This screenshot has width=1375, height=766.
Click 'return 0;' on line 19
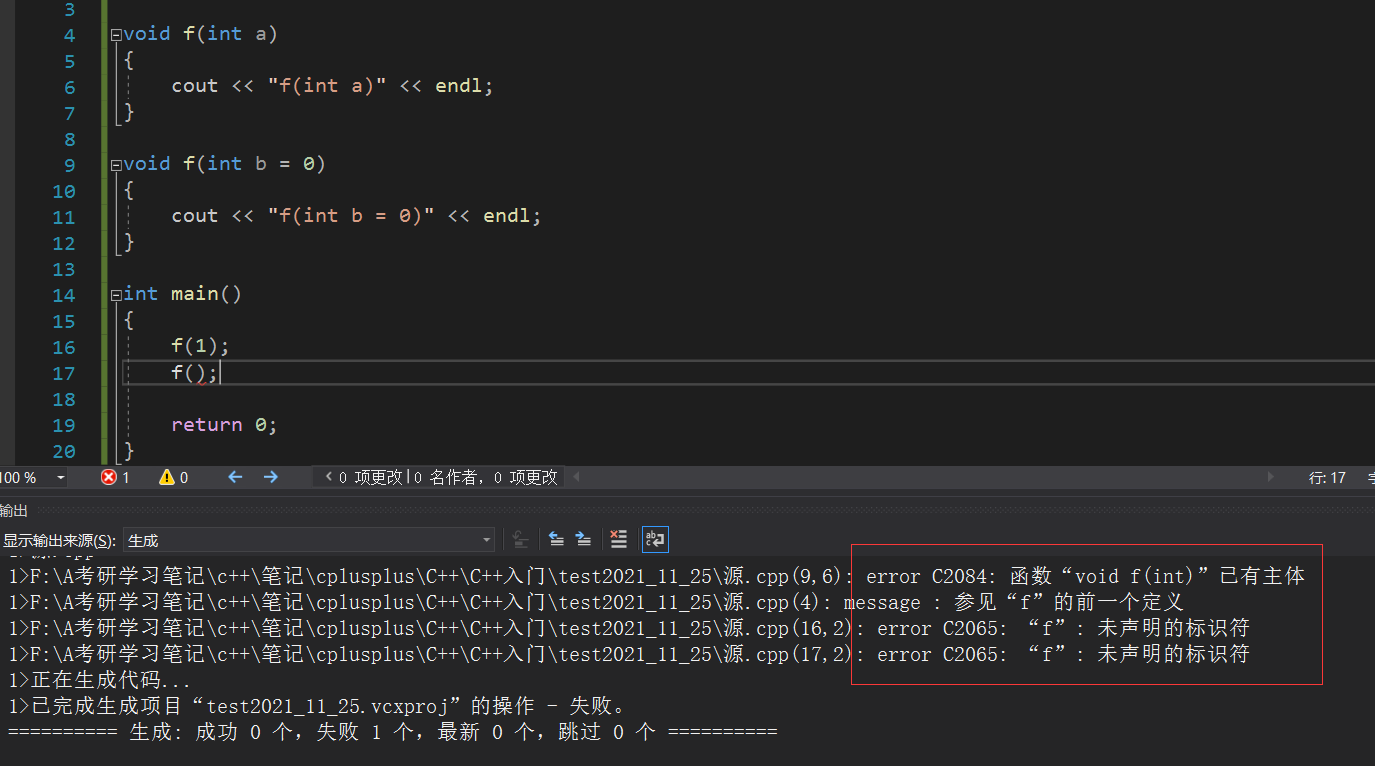pyautogui.click(x=224, y=424)
